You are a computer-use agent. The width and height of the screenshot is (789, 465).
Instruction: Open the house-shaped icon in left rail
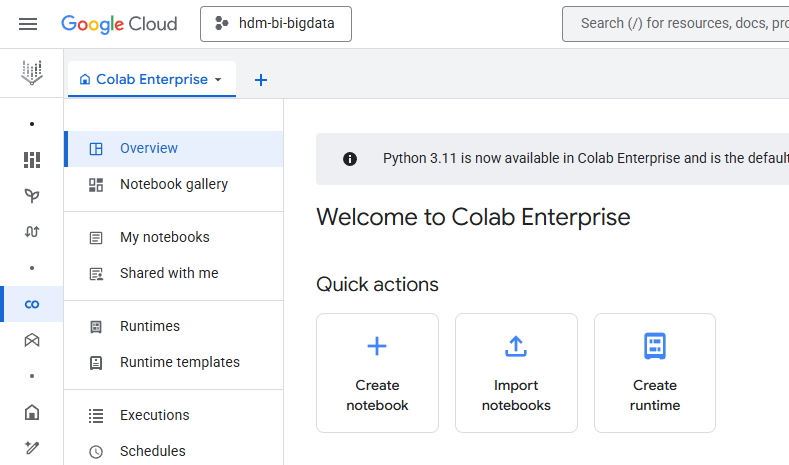(x=32, y=412)
